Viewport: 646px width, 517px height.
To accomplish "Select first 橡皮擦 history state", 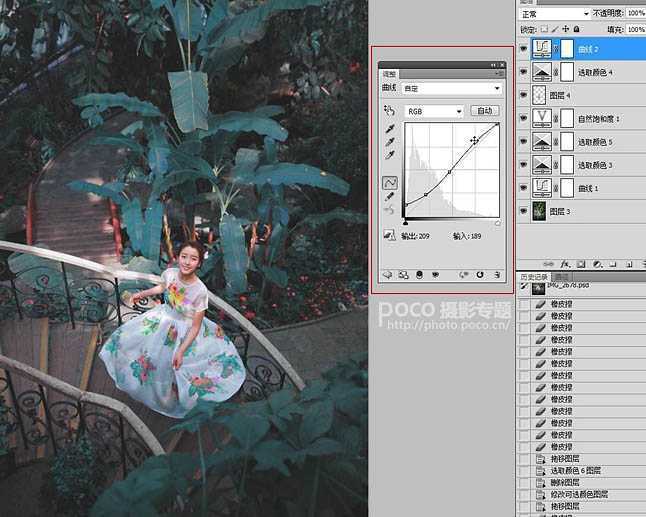I will tap(561, 304).
